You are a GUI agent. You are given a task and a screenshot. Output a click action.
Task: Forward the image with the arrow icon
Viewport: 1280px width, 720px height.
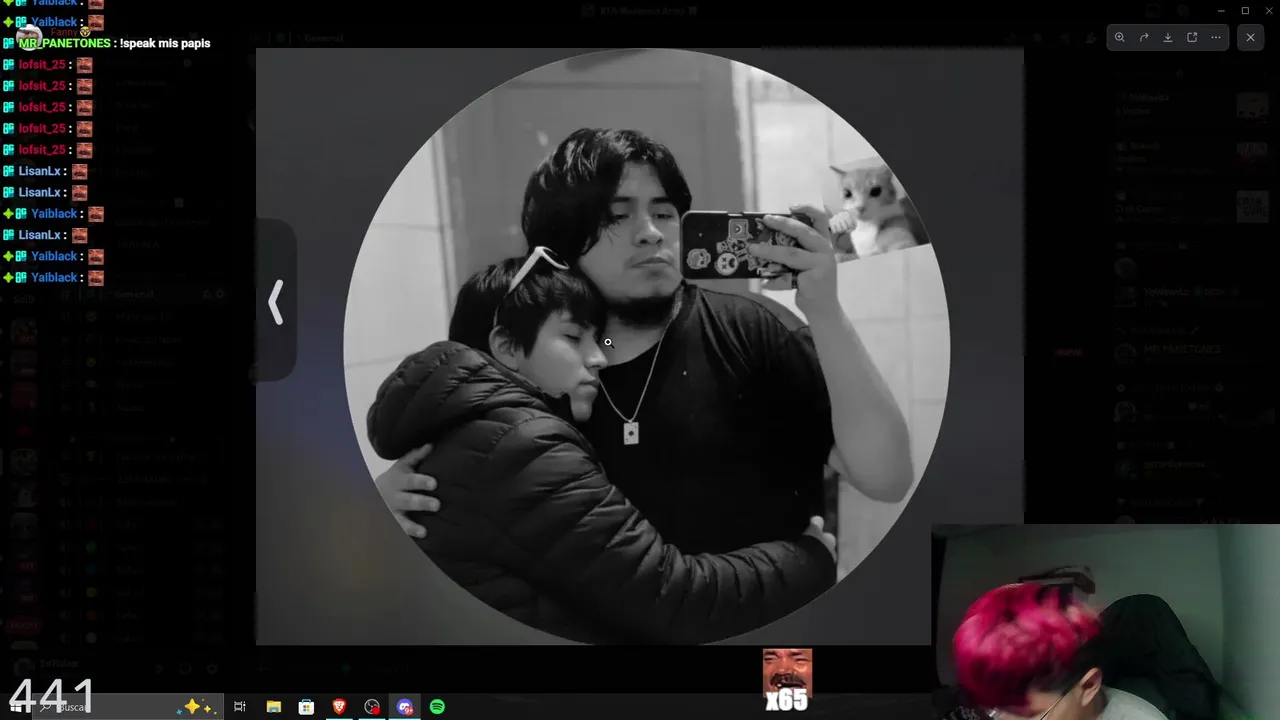pyautogui.click(x=1144, y=37)
